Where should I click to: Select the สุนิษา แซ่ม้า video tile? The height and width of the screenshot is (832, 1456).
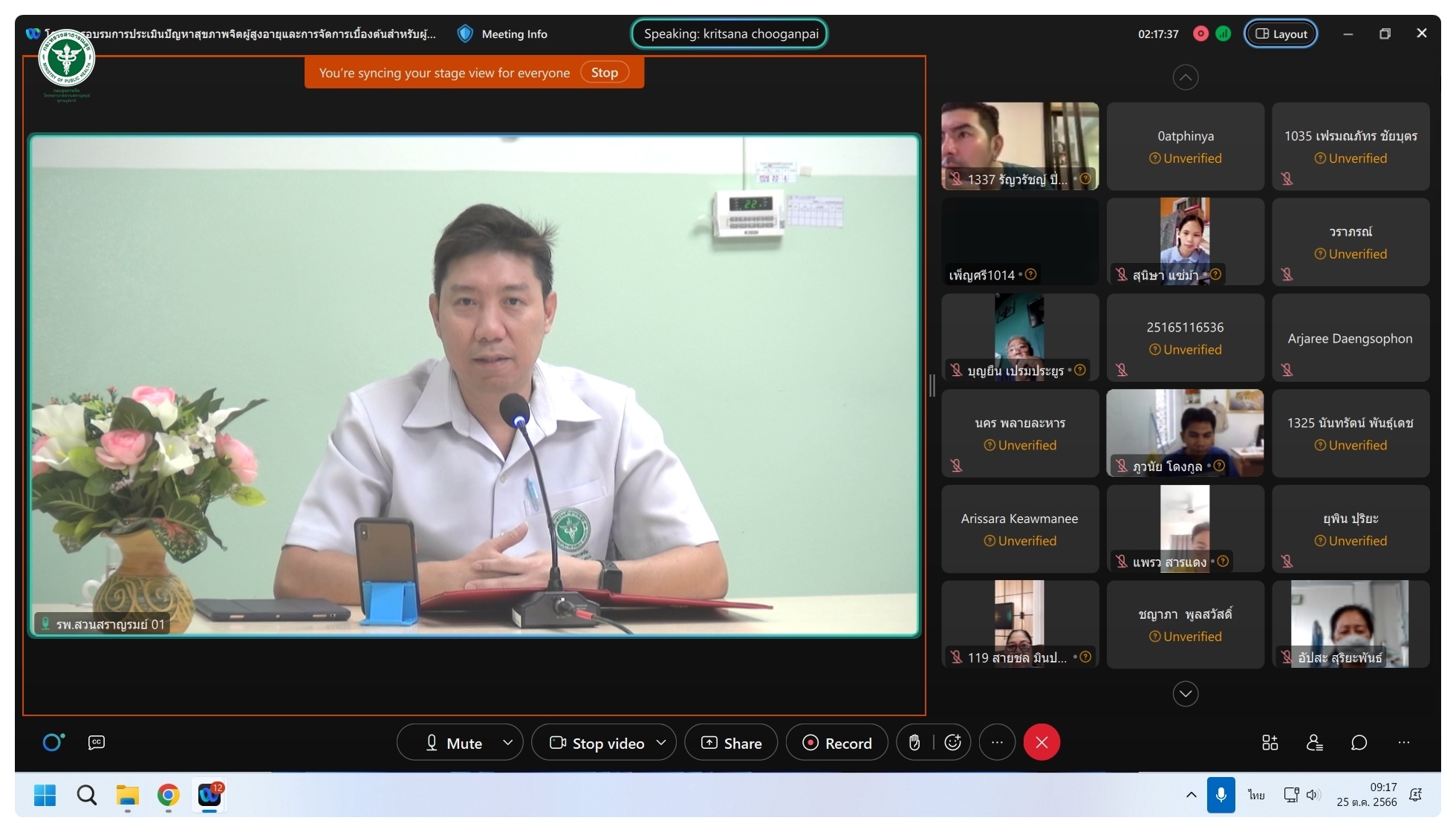pyautogui.click(x=1185, y=241)
